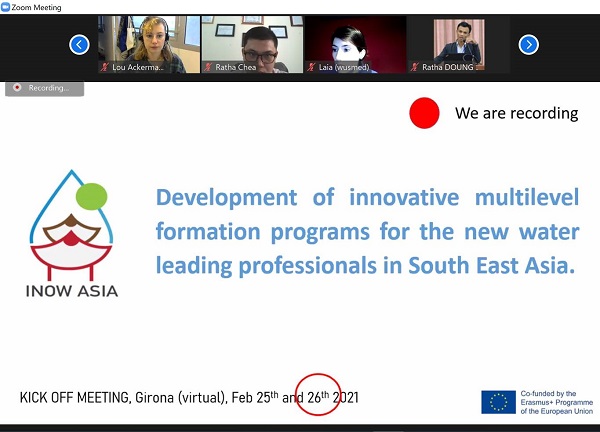Image resolution: width=600 pixels, height=432 pixels.
Task: Click the large red recording circle on slide
Action: (x=424, y=114)
